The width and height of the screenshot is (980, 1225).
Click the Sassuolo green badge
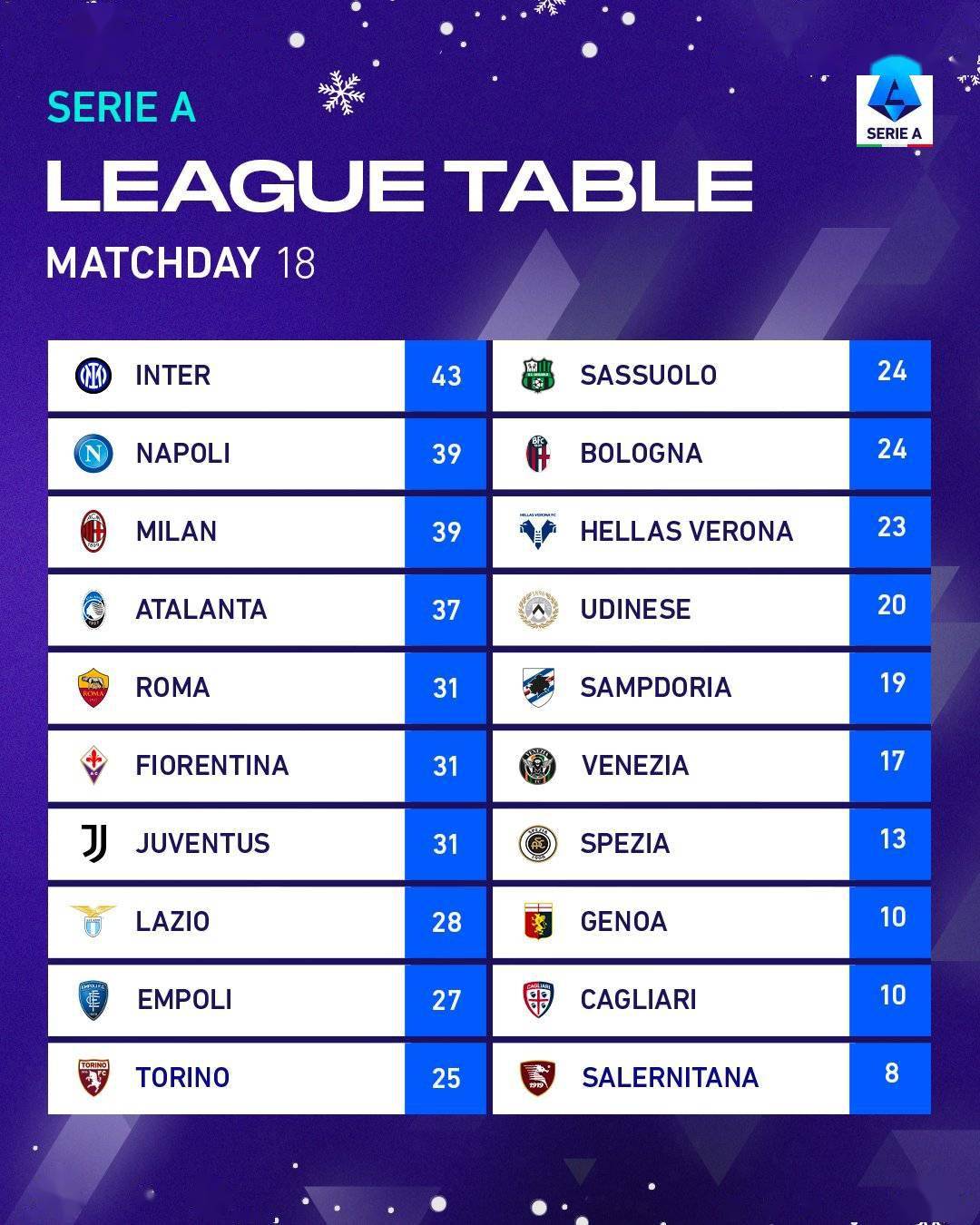click(x=537, y=375)
